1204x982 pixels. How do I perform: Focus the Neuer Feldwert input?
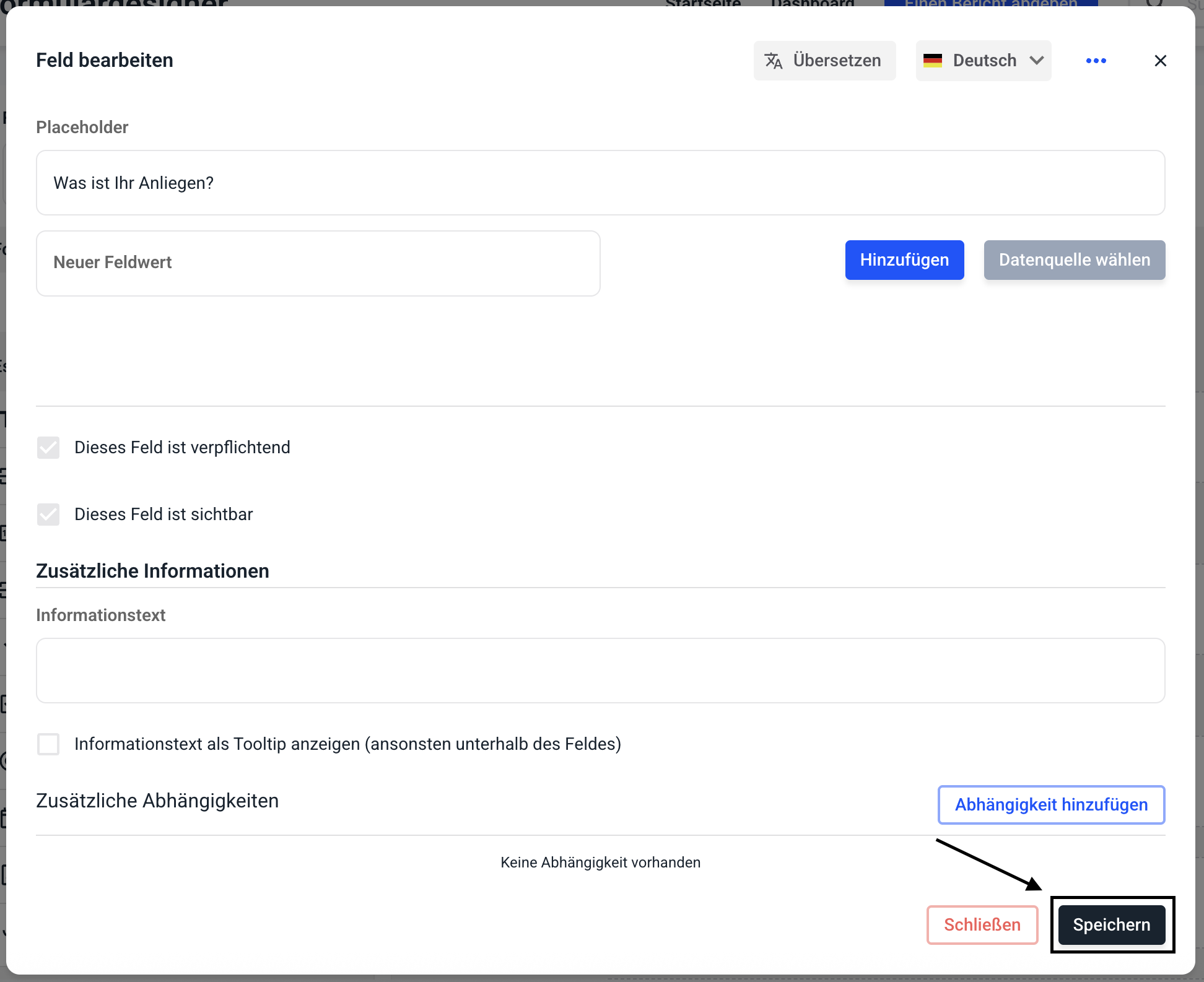318,263
